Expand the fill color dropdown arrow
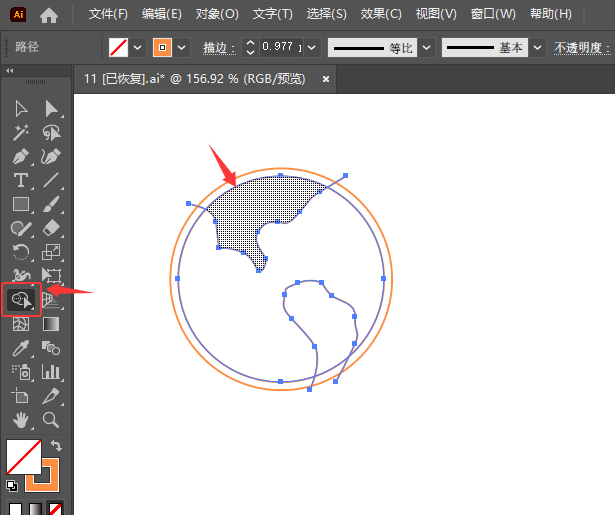 (137, 47)
